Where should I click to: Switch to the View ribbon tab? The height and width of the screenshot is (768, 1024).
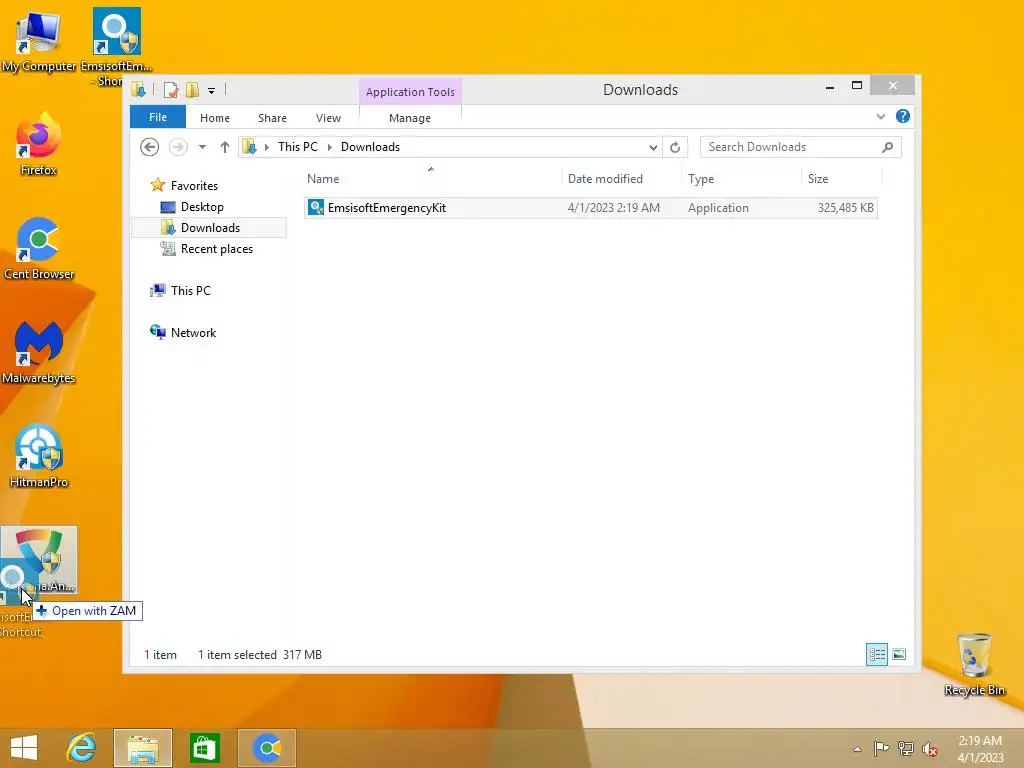pos(328,118)
